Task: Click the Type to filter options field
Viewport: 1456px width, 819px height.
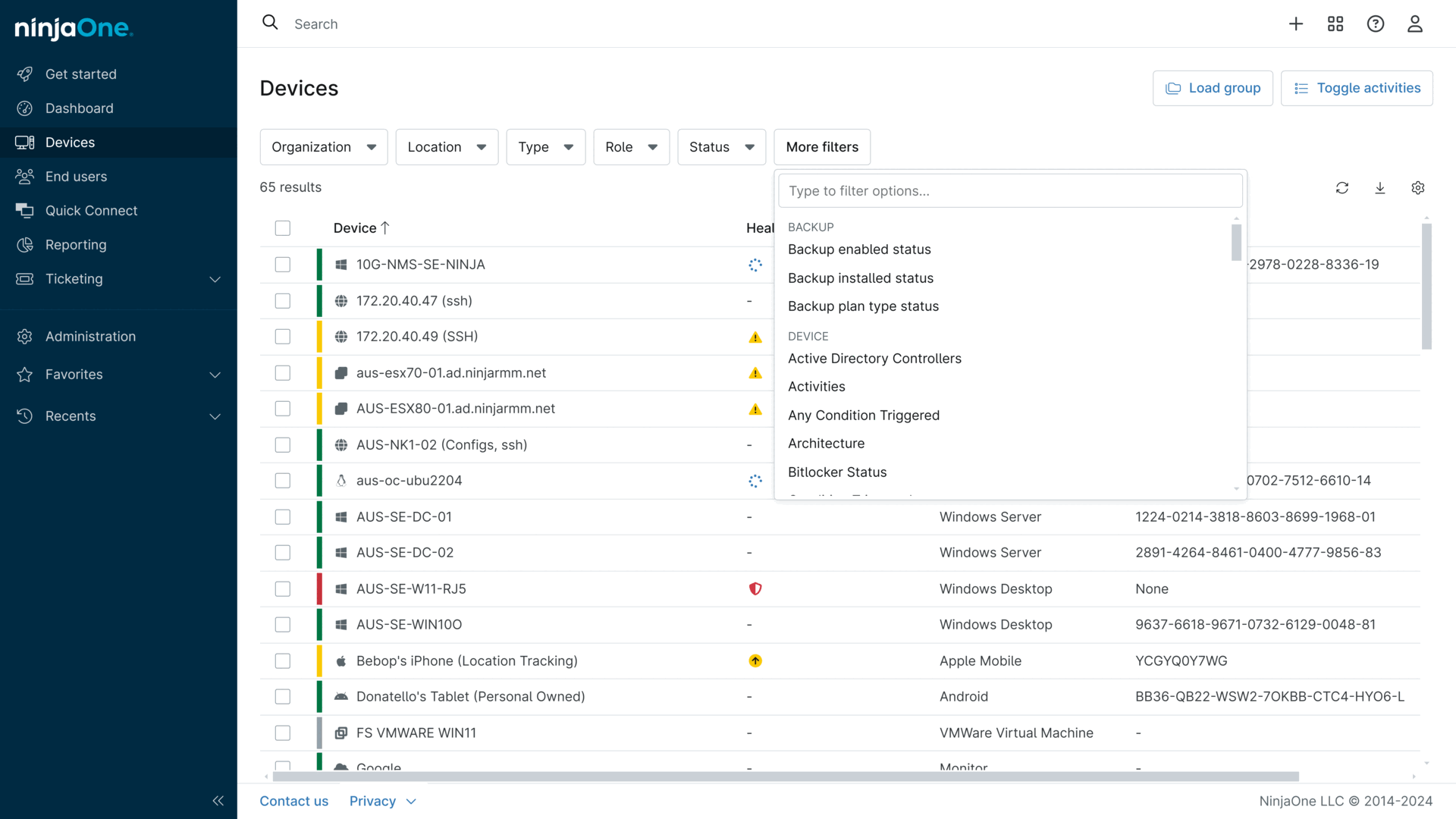Action: tap(1009, 191)
